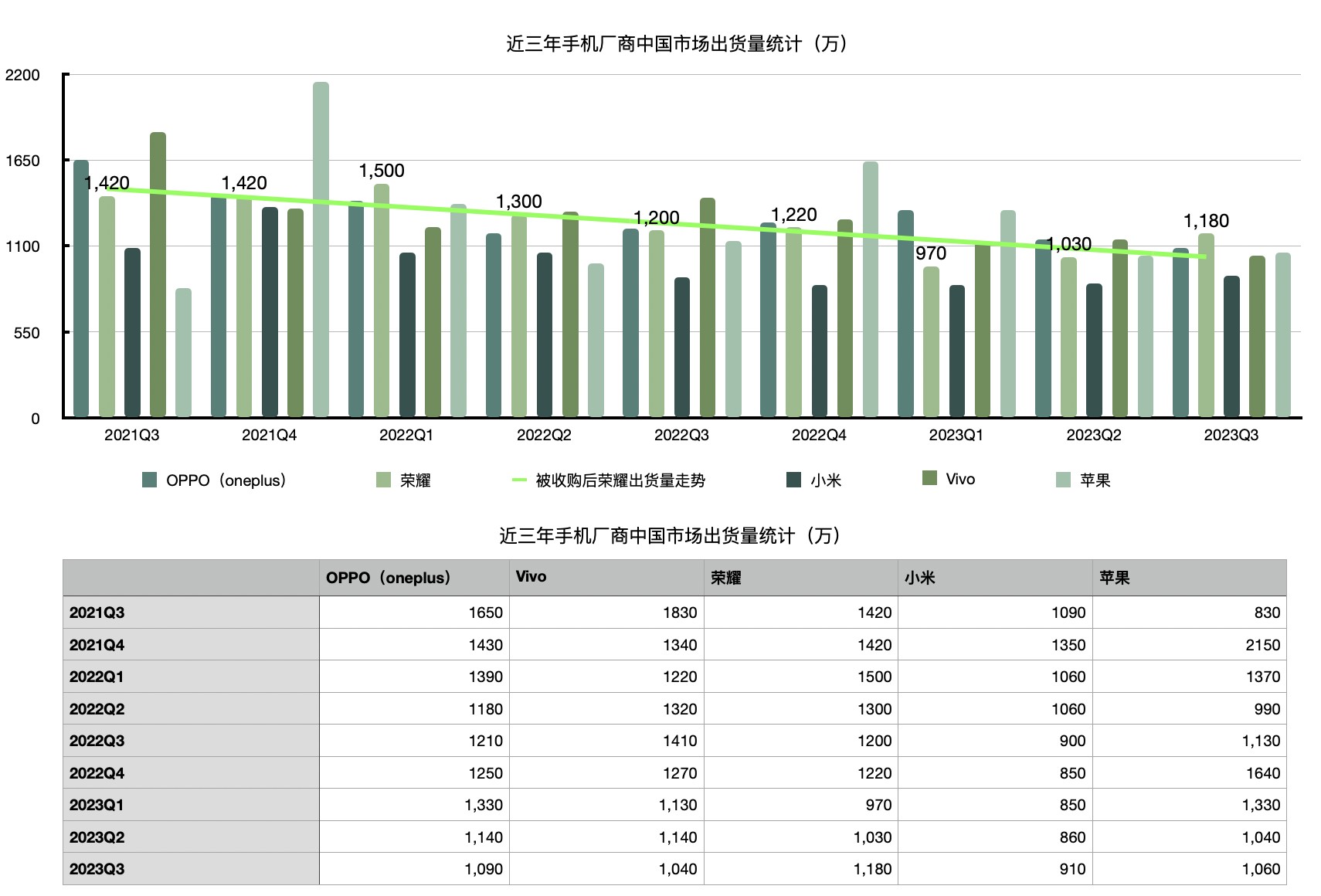The image size is (1321, 896).
Task: Click the 苹果 table column header
Action: tap(1190, 578)
